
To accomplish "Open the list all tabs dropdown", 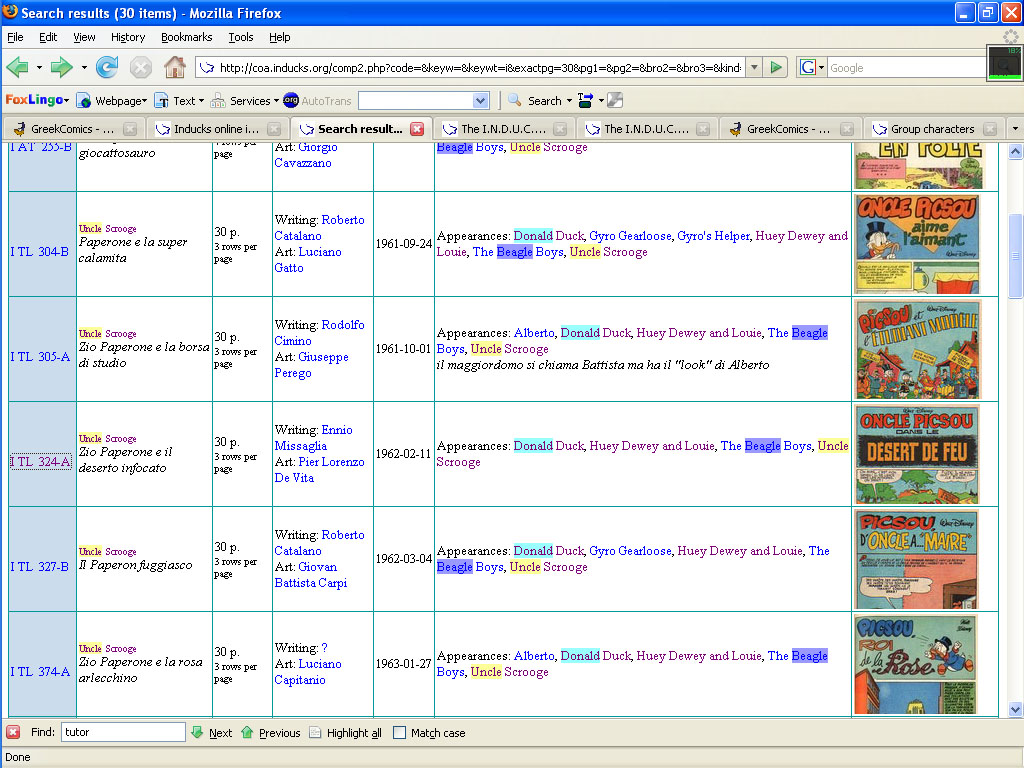I will click(1015, 129).
